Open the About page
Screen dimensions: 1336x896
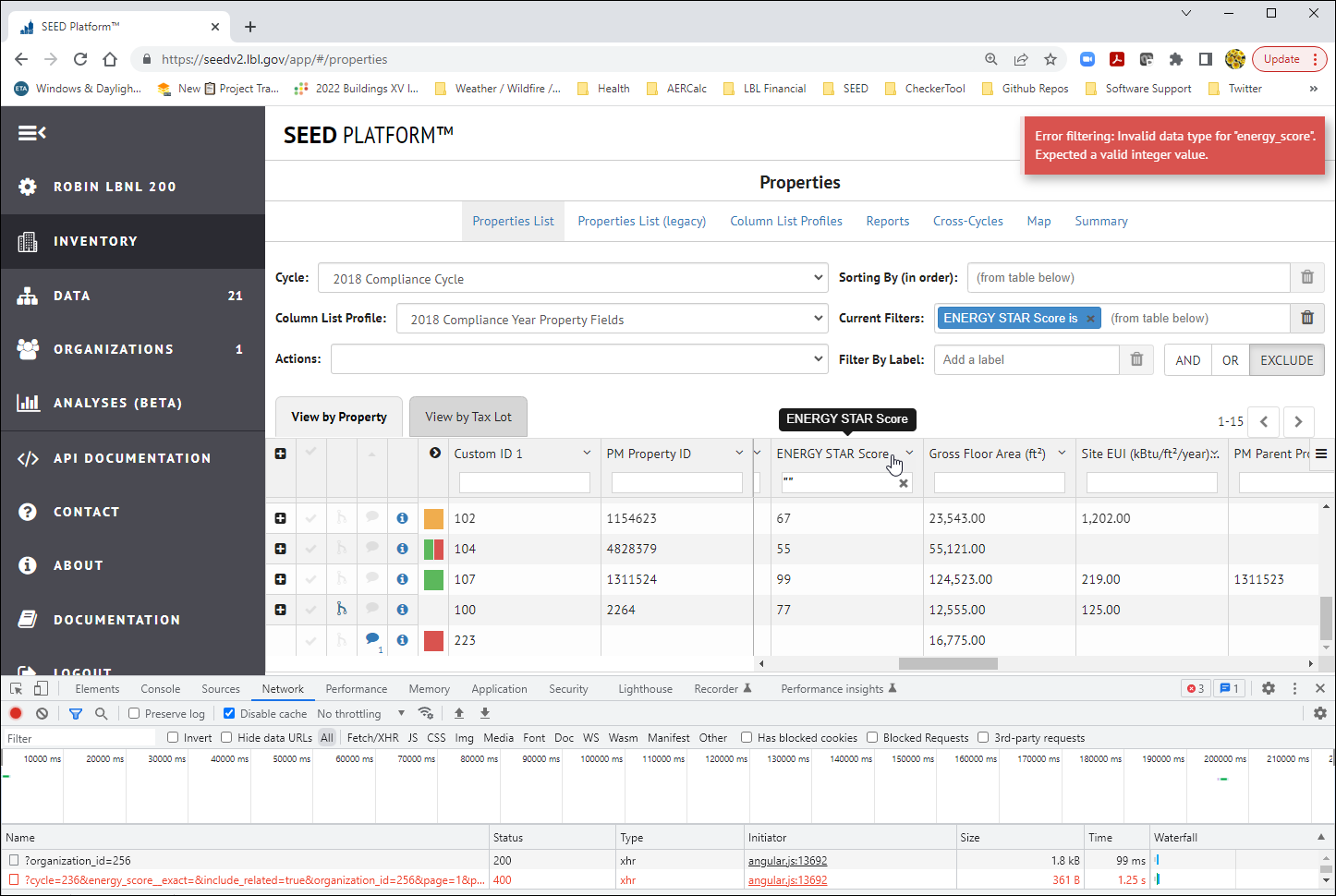133,565
